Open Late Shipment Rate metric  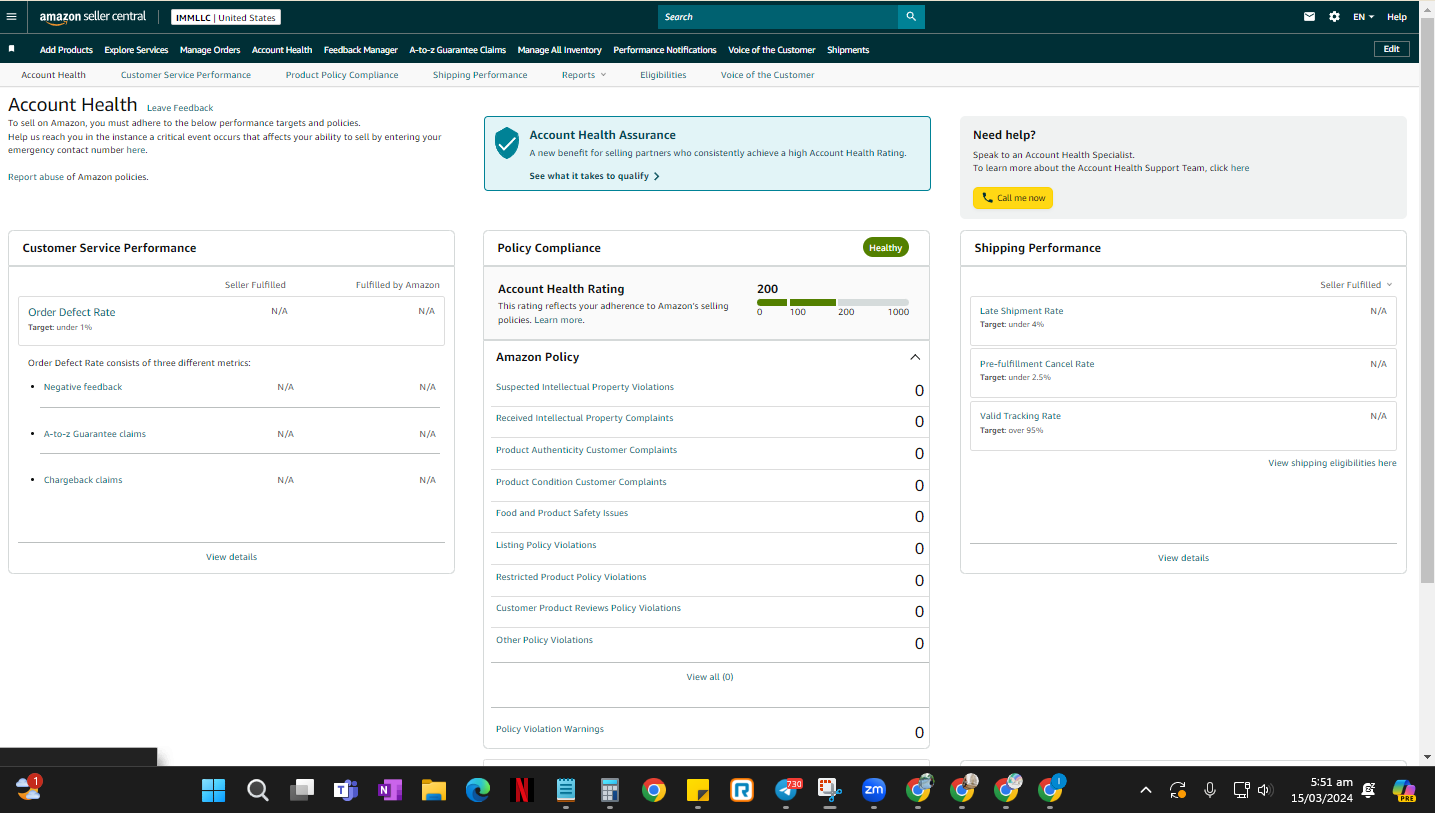coord(1021,311)
